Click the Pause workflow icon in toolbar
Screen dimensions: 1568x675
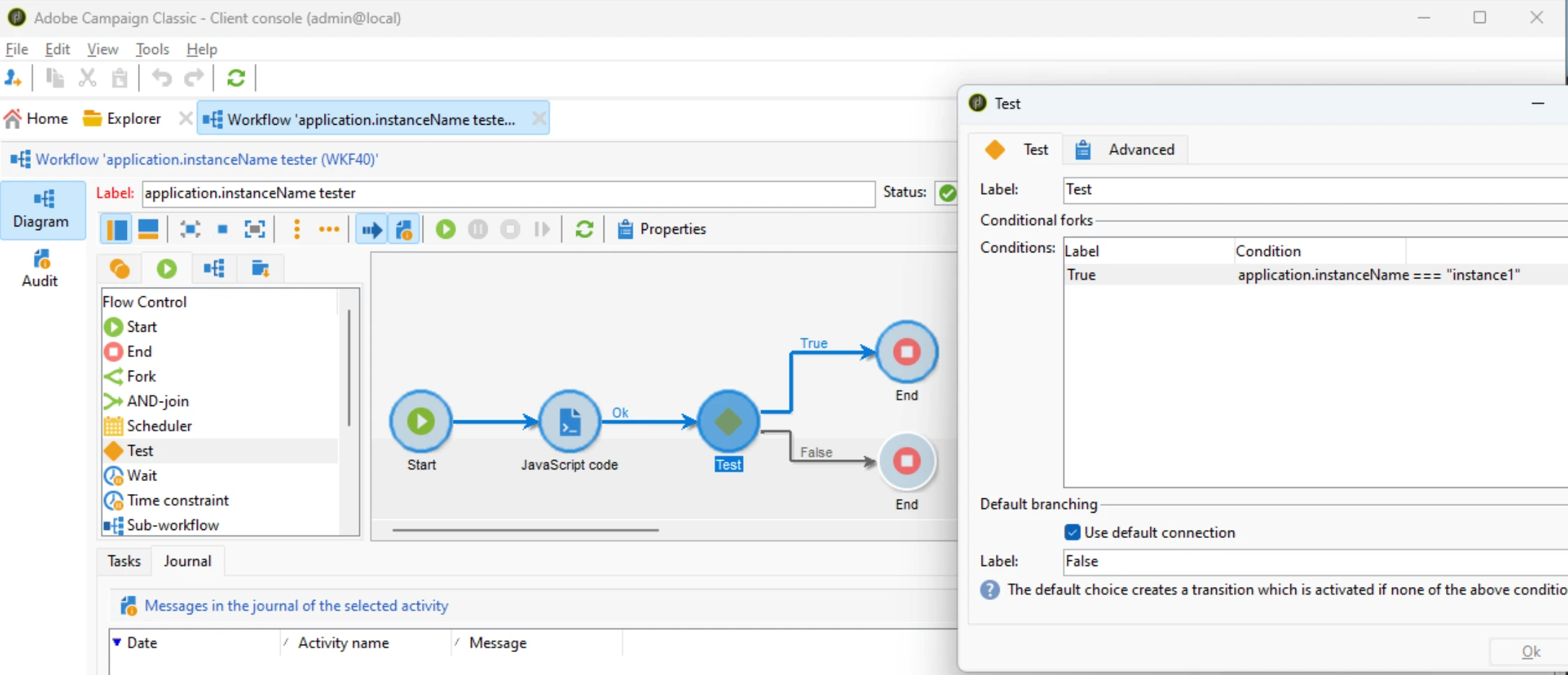(x=477, y=229)
